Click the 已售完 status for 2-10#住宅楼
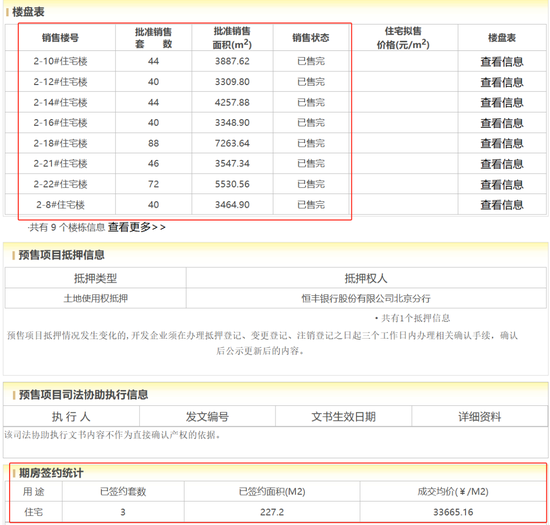This screenshot has width=550, height=525. [311, 61]
